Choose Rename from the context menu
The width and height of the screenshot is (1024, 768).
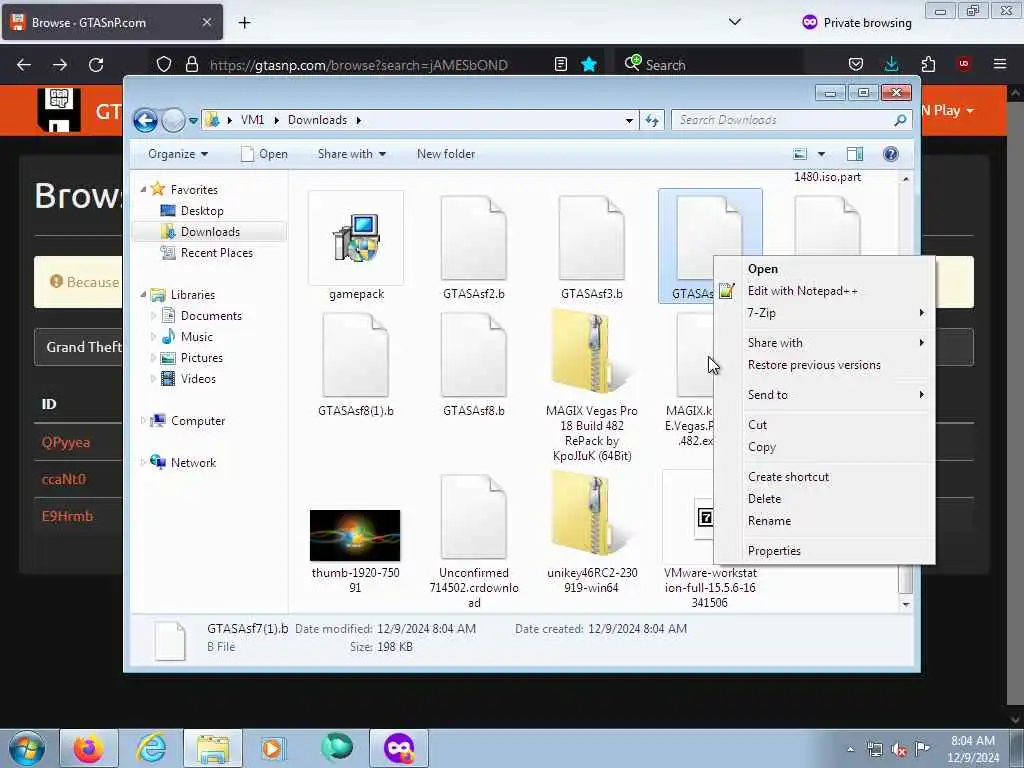(x=824, y=521)
